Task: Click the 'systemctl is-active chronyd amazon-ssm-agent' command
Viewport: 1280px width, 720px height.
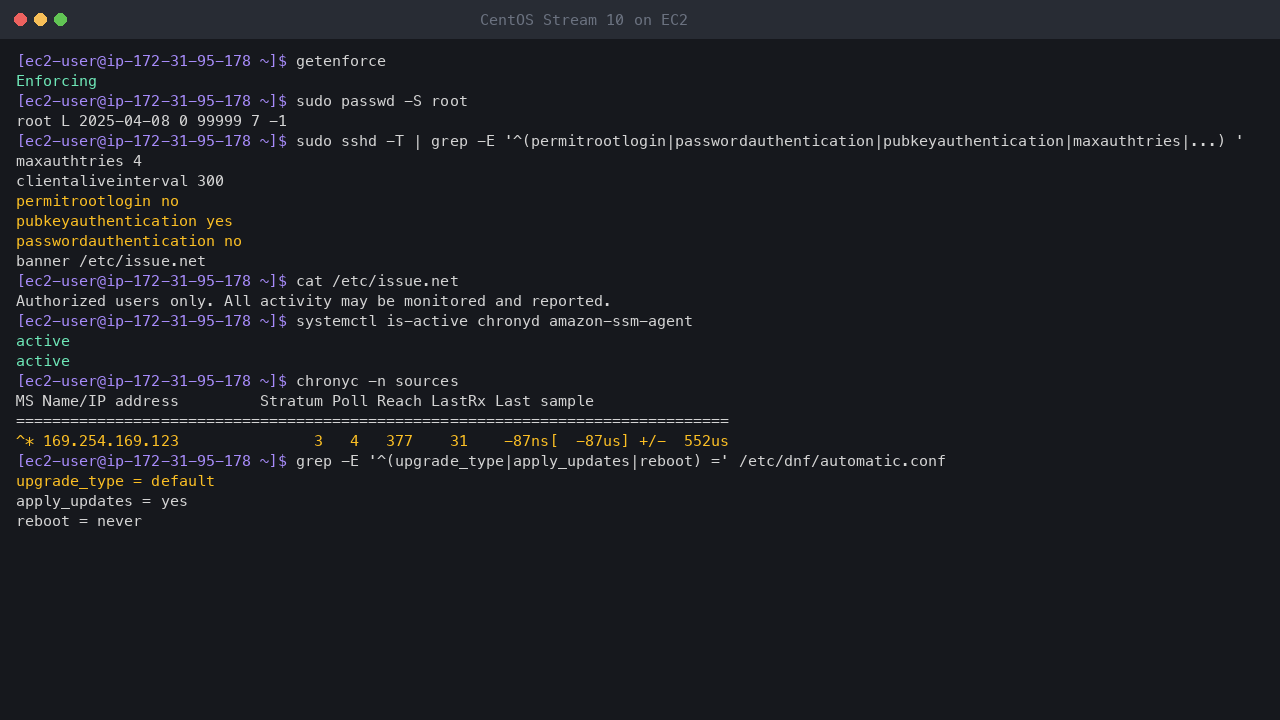Action: 495,321
